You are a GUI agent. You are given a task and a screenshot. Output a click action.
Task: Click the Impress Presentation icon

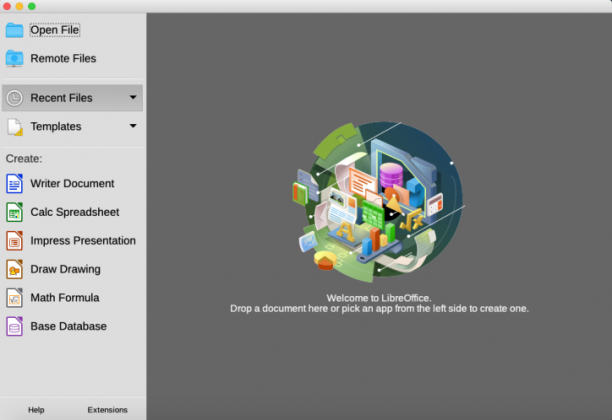point(14,240)
